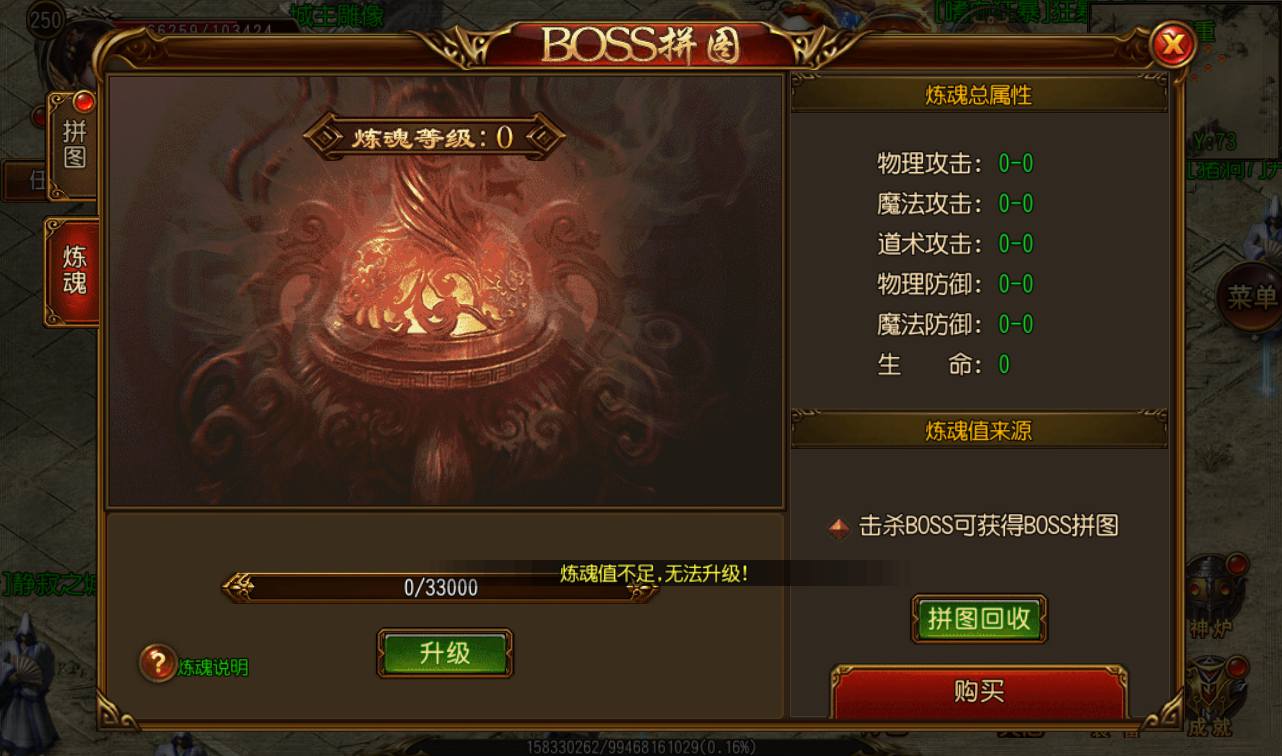Viewport: 1282px width, 756px height.
Task: Click the experience bar at bottom
Action: click(x=641, y=747)
